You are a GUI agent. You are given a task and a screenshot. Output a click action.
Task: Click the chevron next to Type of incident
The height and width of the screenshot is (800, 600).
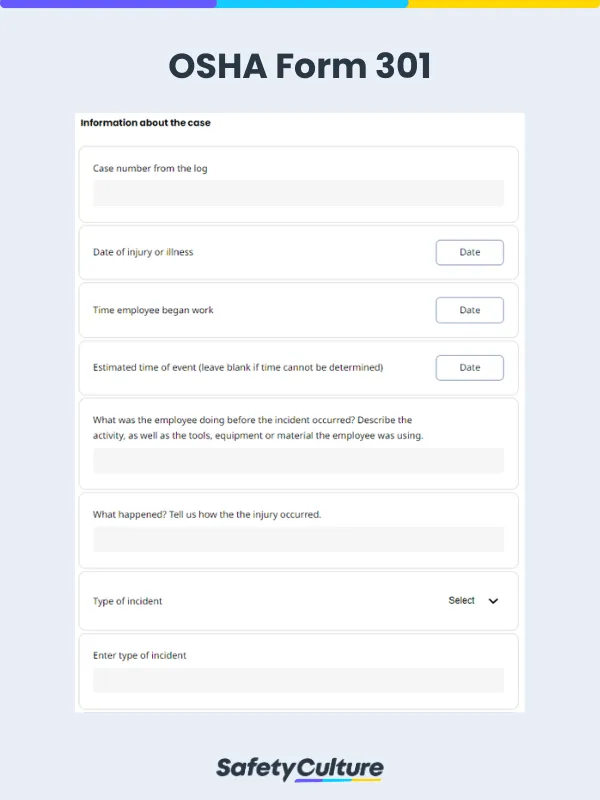coord(492,601)
